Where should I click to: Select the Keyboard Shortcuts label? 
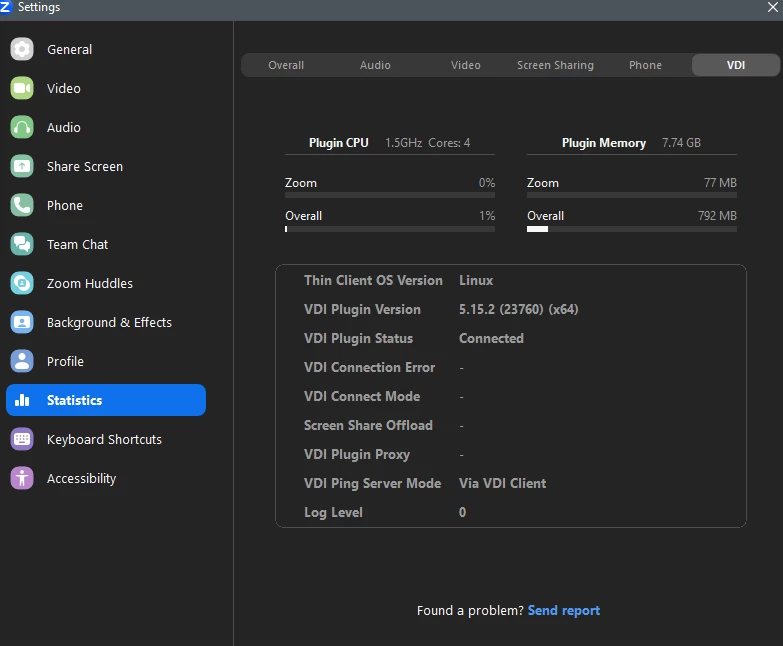tap(104, 439)
